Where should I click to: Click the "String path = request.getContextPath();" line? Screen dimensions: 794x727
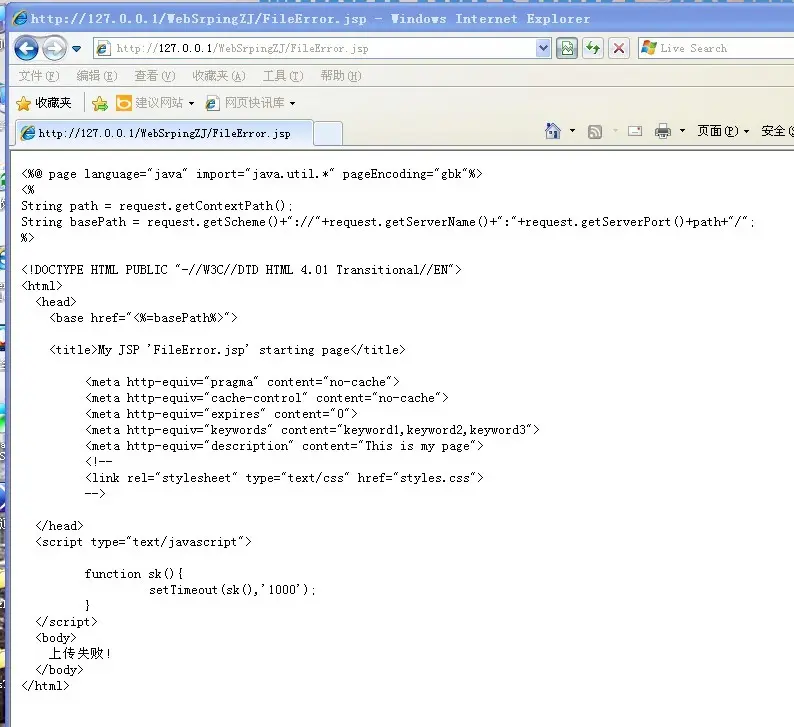(x=157, y=206)
